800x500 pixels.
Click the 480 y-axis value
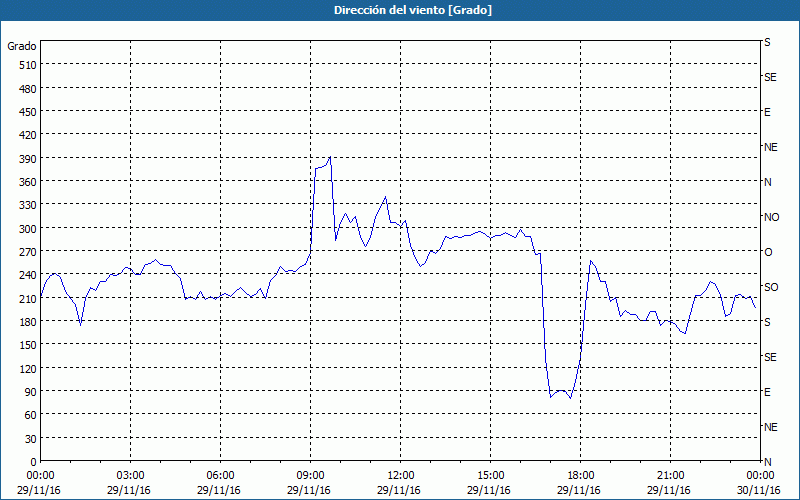28,89
